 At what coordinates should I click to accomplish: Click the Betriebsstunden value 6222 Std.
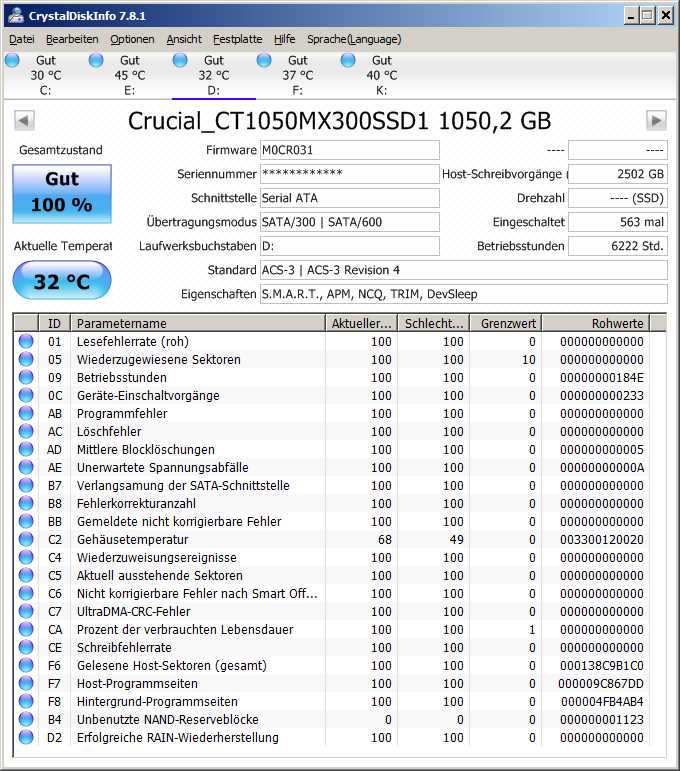pyautogui.click(x=618, y=246)
